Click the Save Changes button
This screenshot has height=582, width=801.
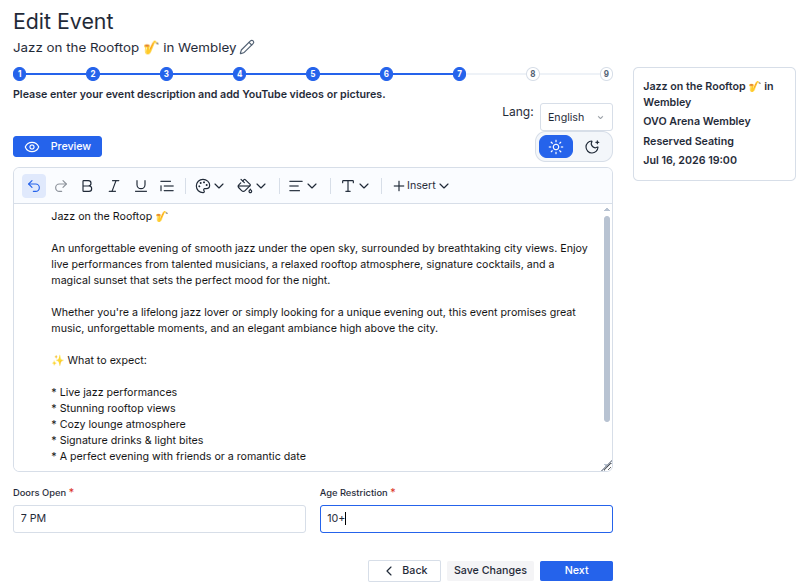point(490,570)
